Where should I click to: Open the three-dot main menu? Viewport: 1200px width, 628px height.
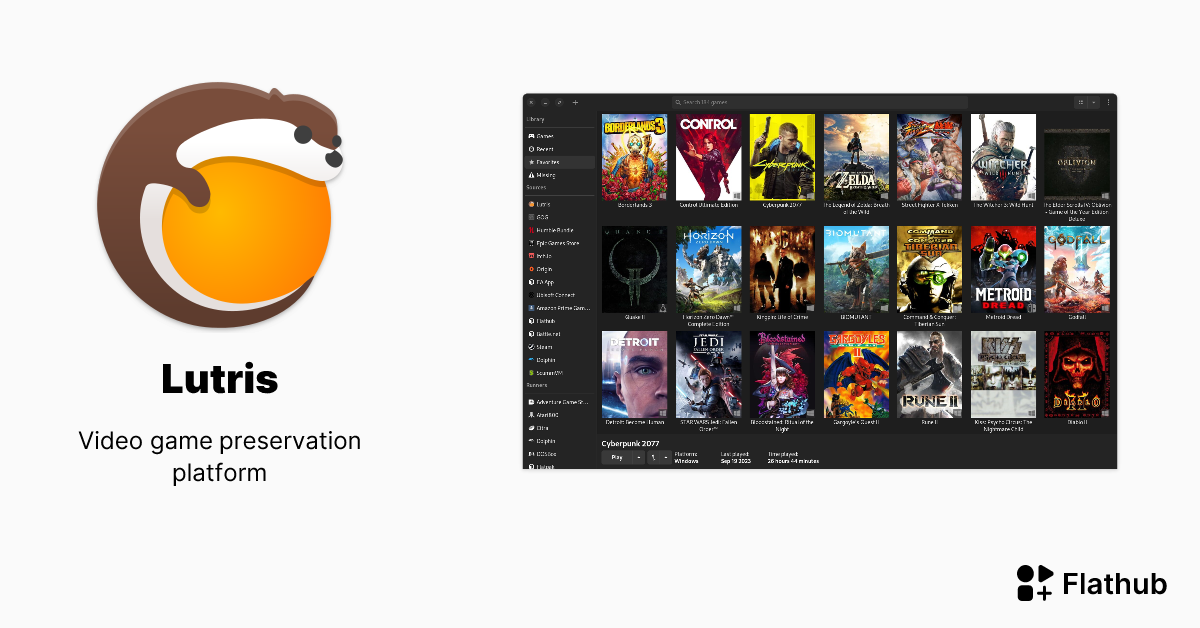[1108, 102]
